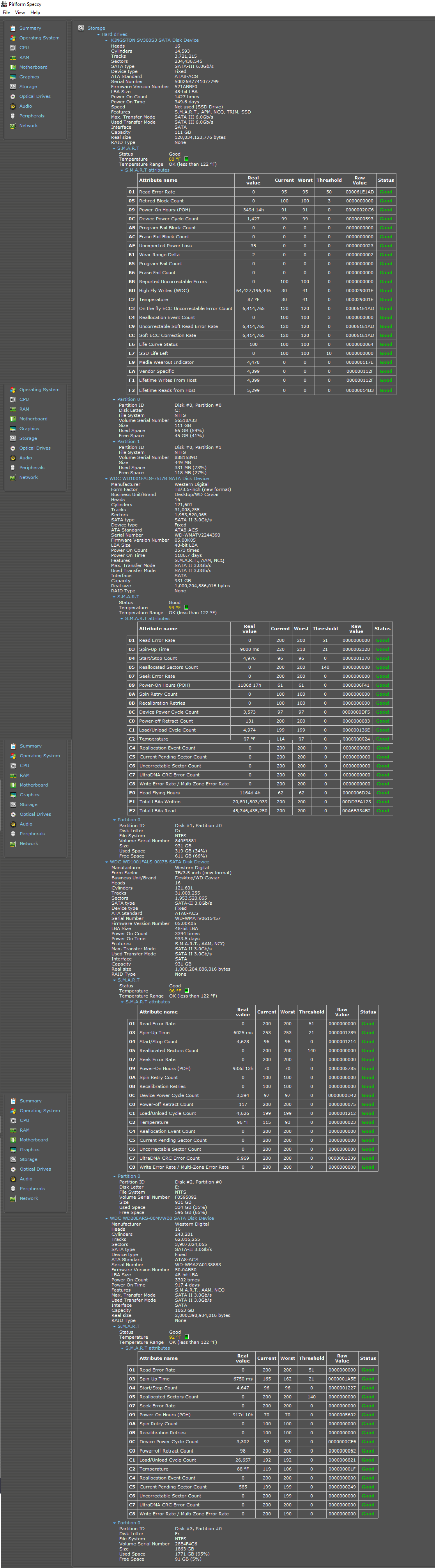
Task: Click the Power On Count value 3573 times
Action: click(187, 550)
